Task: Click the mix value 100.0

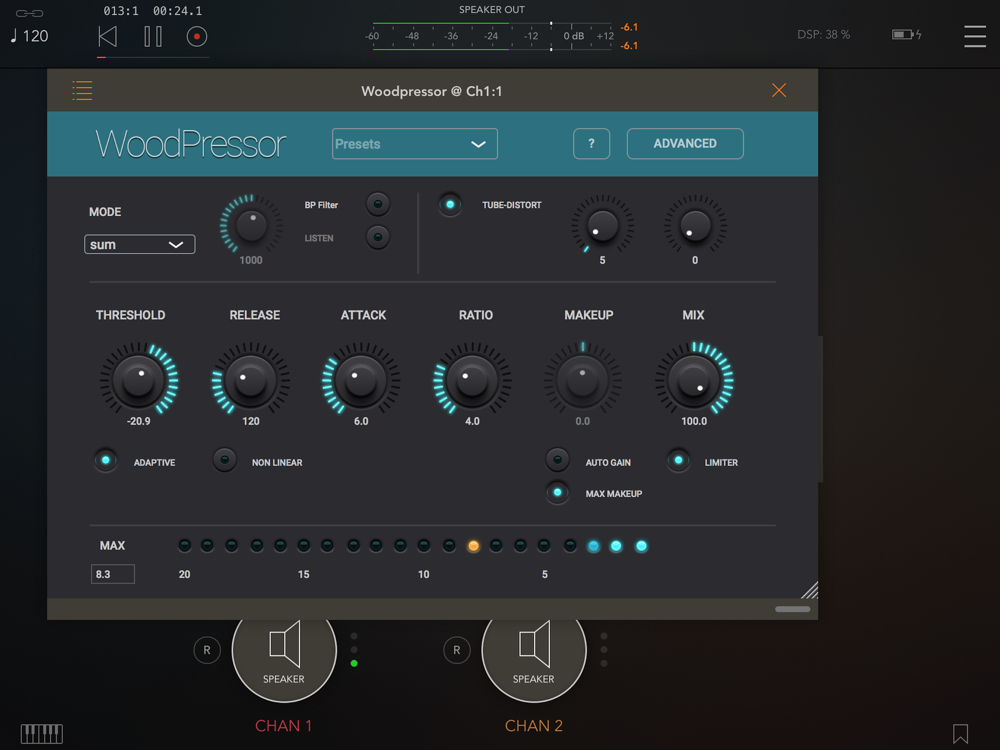Action: tap(694, 421)
